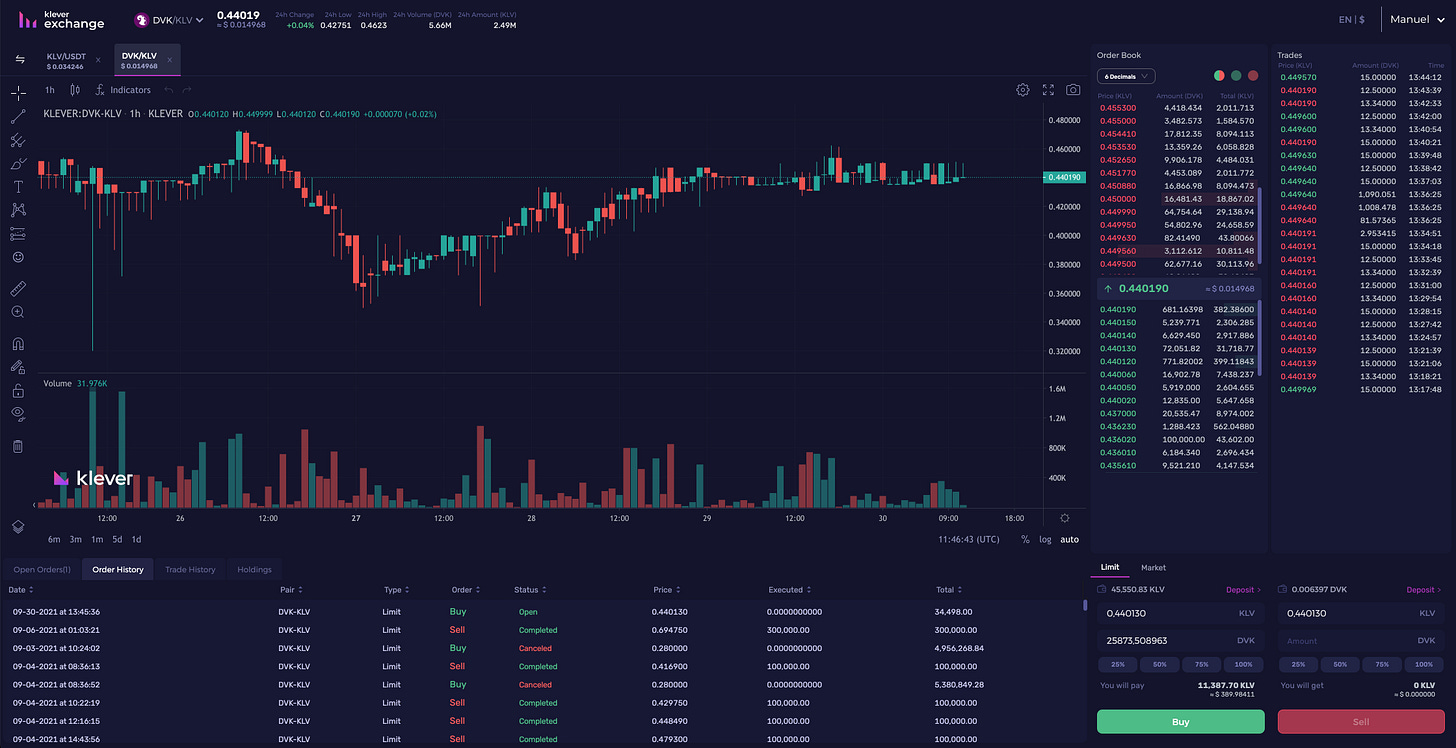Remove all drawings with the trash icon

(18, 446)
